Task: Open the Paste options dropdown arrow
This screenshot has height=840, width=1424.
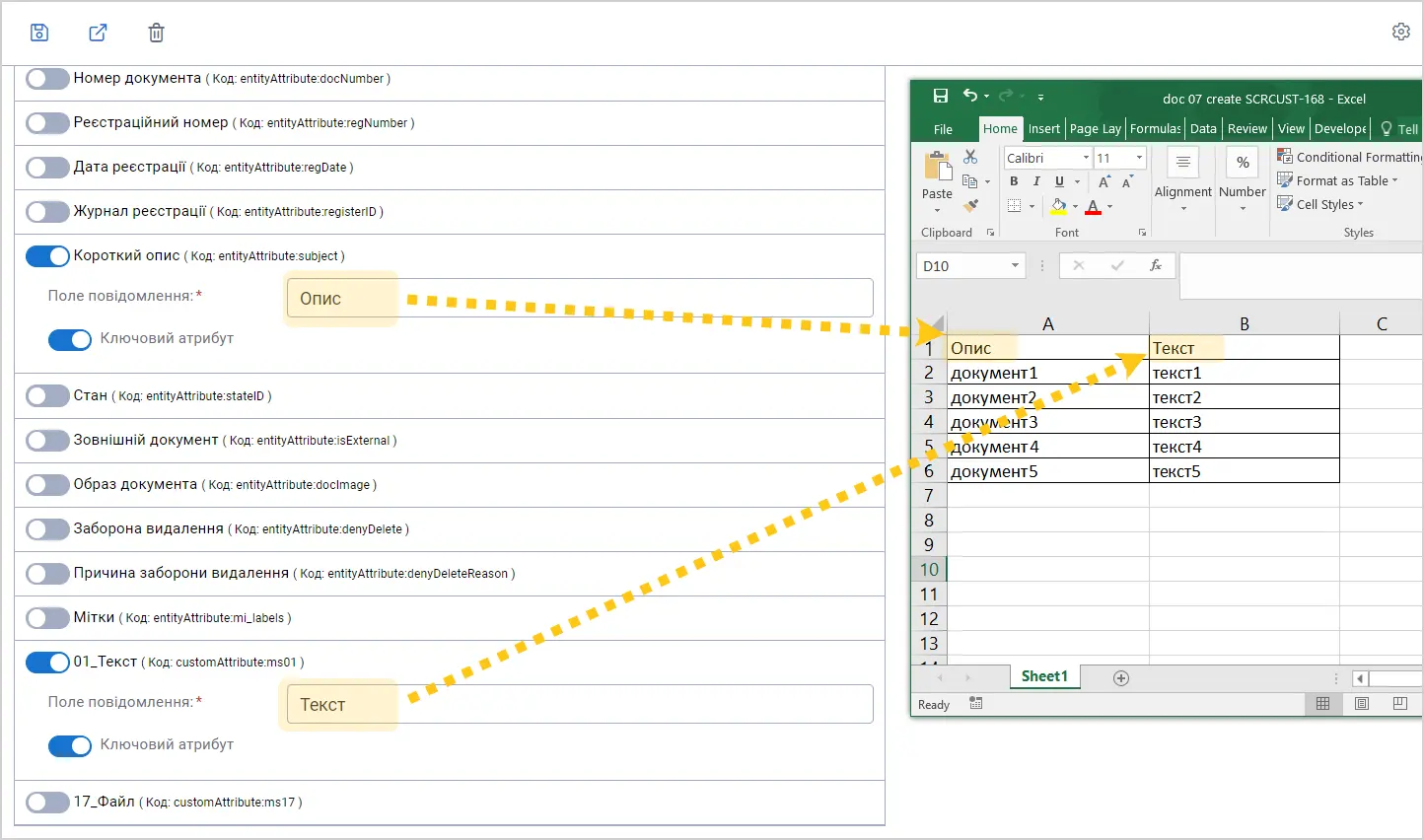Action: coord(937,210)
